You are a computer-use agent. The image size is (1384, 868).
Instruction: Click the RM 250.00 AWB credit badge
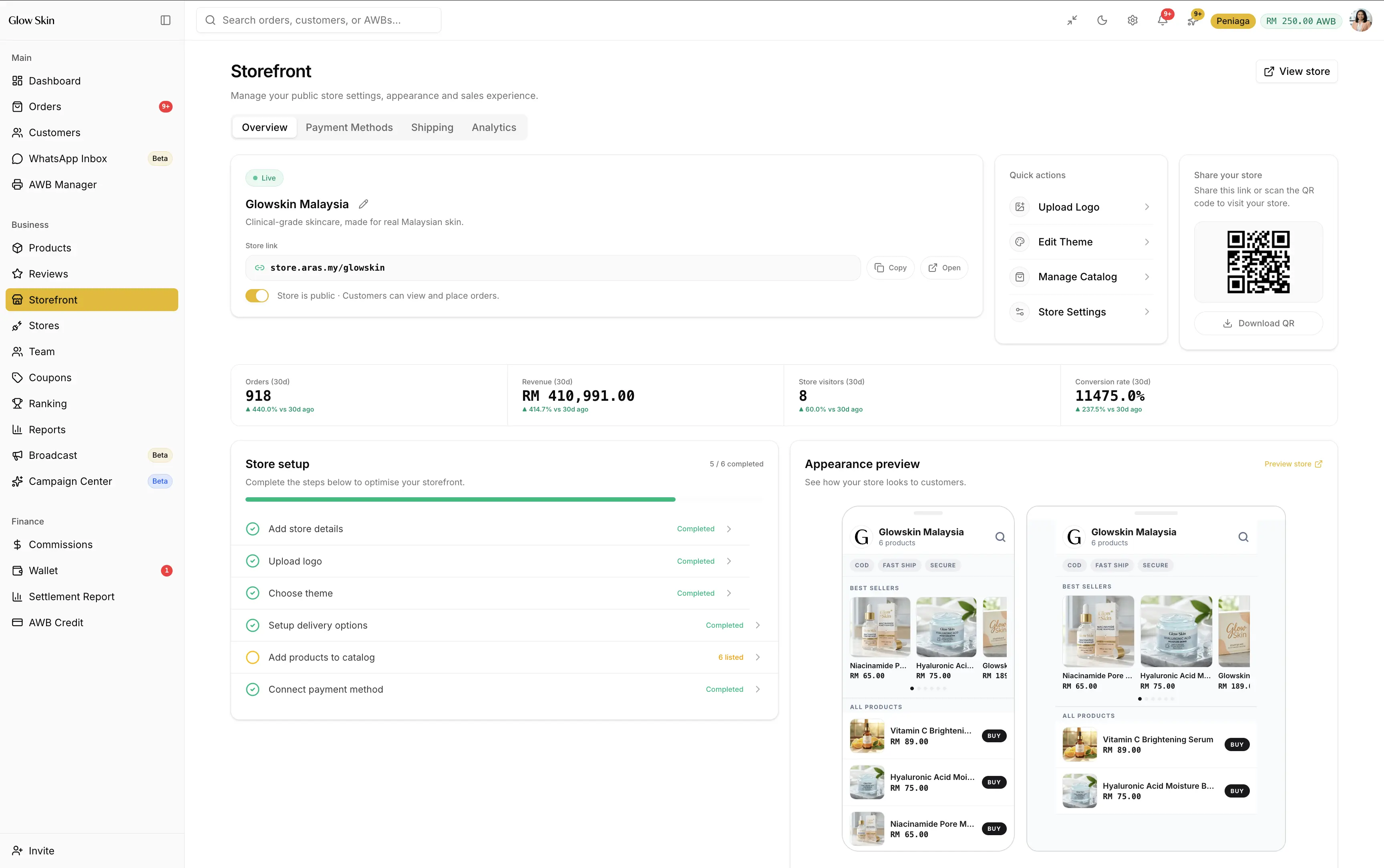coord(1301,21)
